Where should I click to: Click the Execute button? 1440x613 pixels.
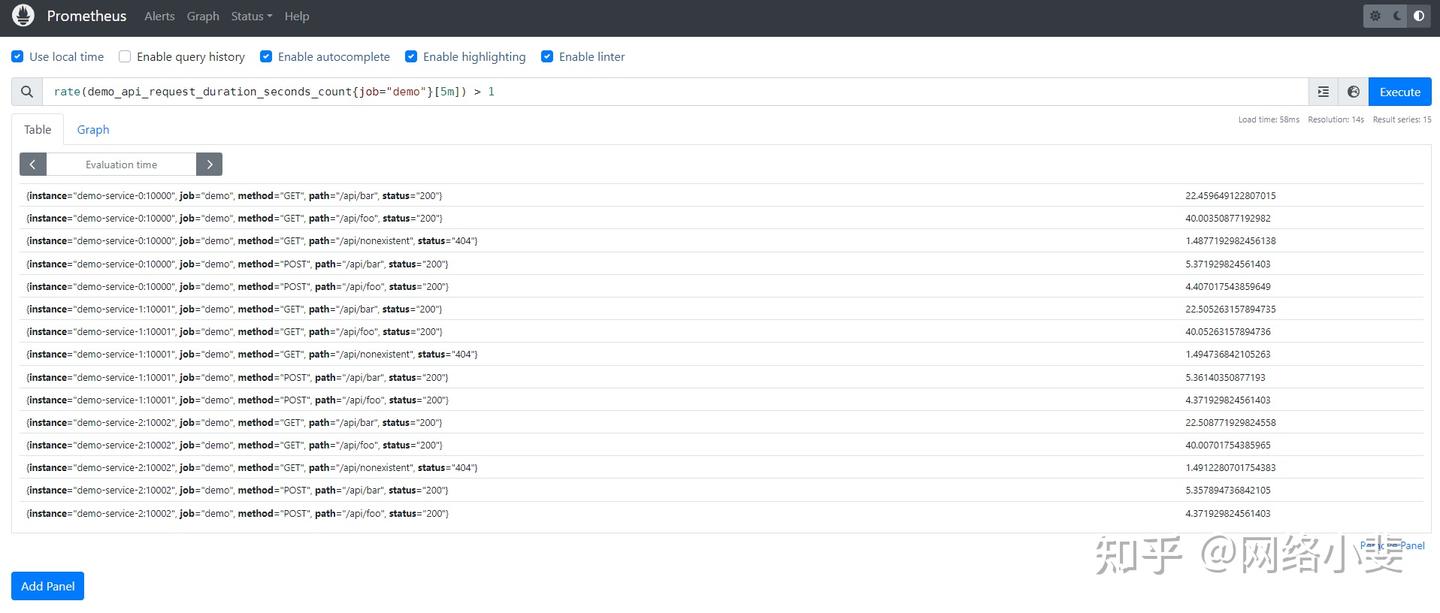click(x=1400, y=92)
